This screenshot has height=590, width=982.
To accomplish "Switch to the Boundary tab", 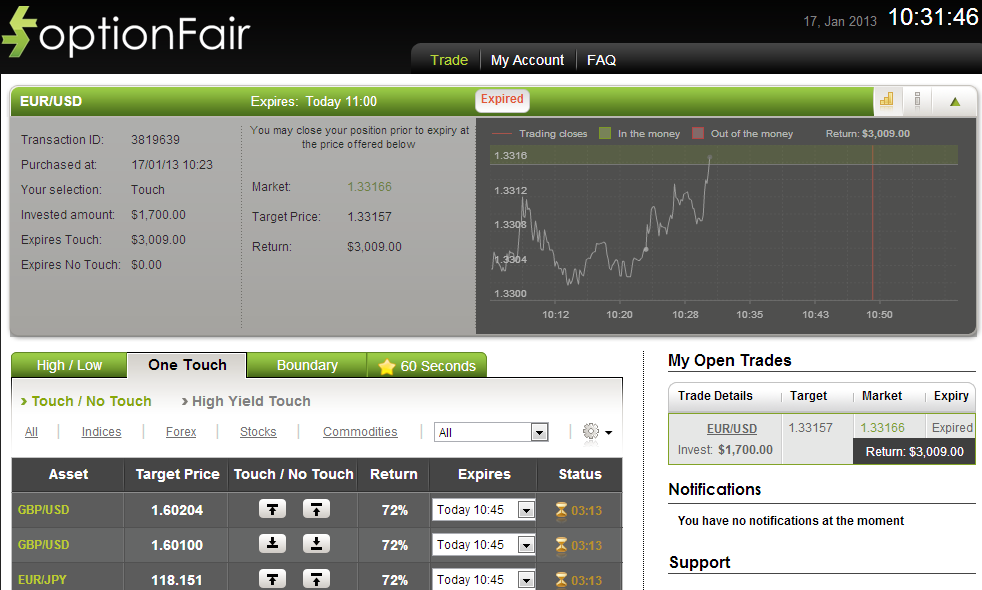I will (307, 365).
